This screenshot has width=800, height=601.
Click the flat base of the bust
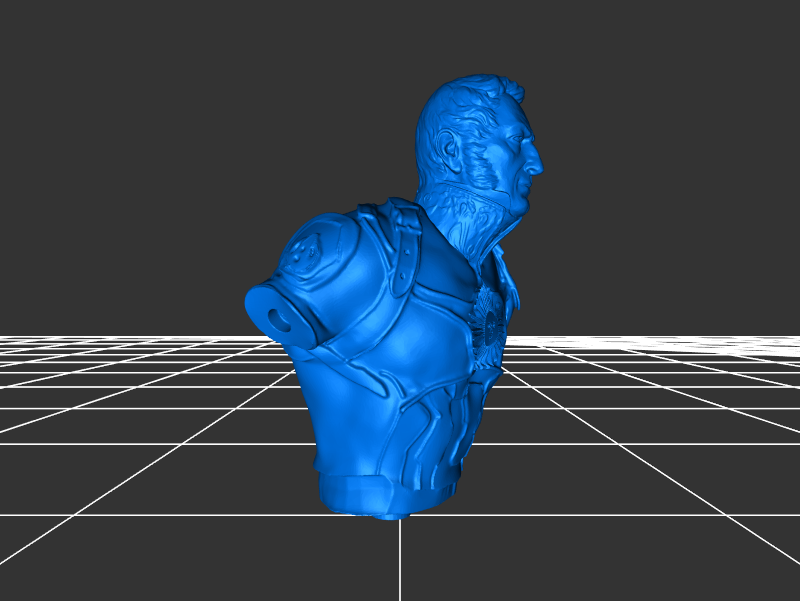tap(360, 494)
